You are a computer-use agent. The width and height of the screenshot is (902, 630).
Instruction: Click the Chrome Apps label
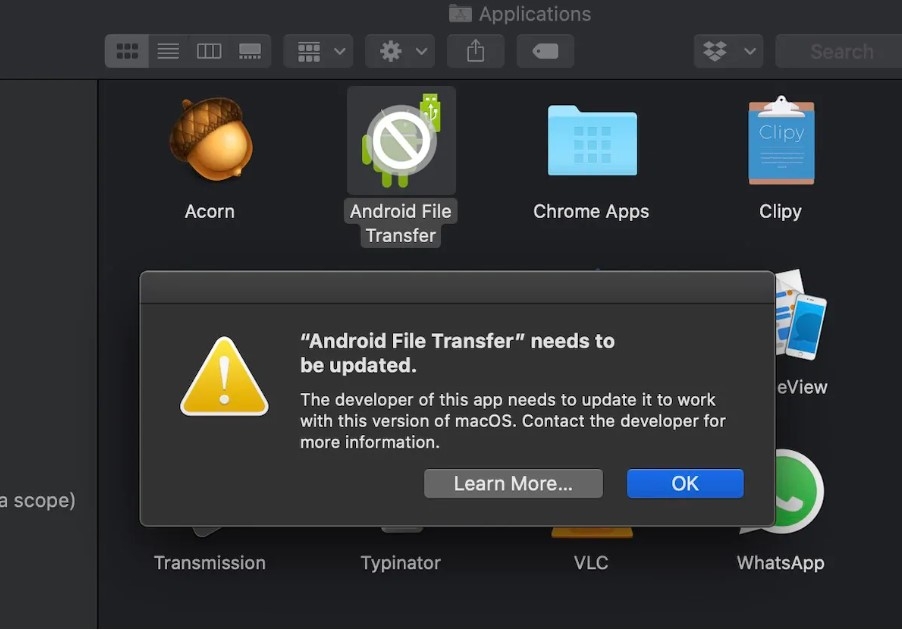[591, 212]
